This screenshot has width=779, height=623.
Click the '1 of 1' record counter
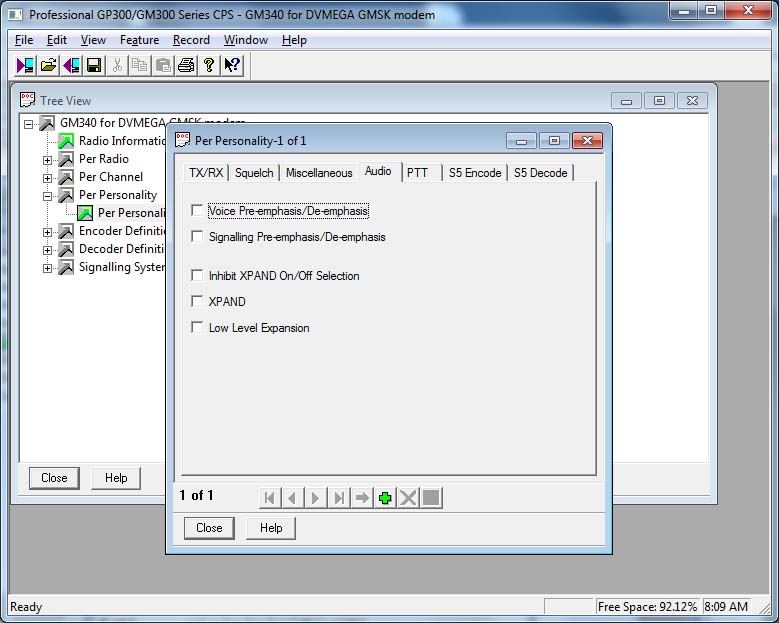click(196, 495)
